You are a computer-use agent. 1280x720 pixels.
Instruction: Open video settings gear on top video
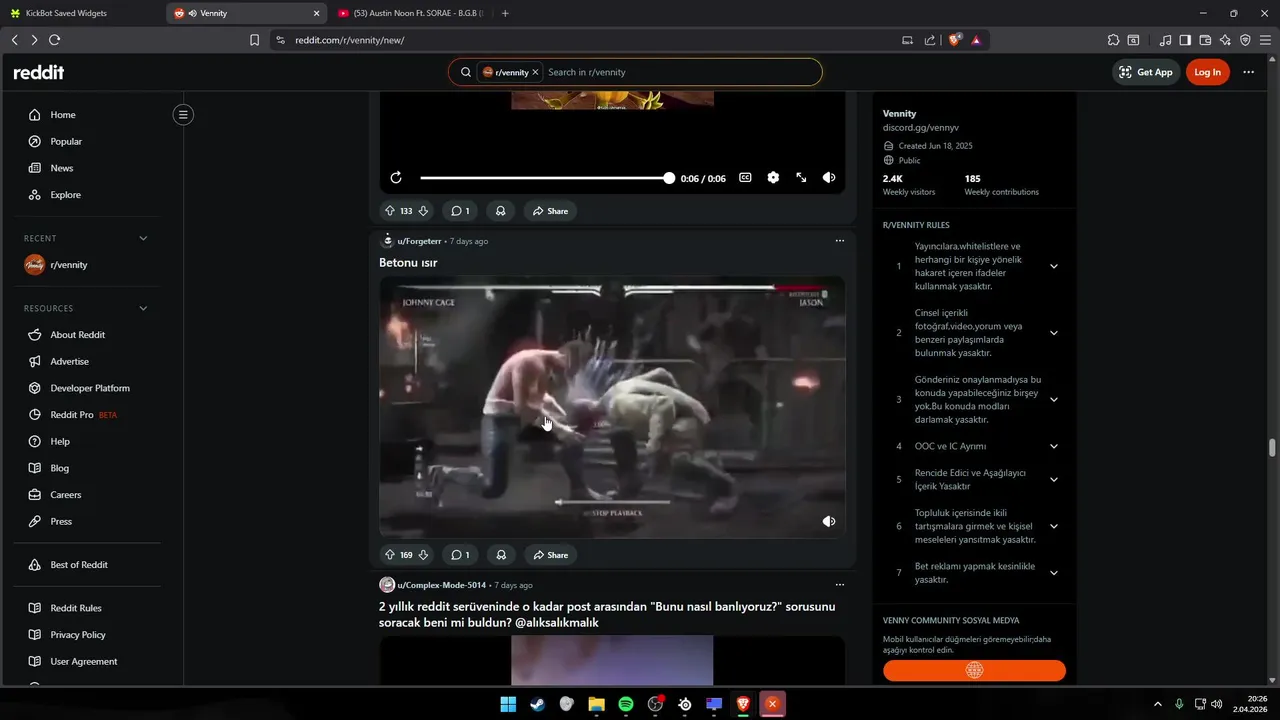(x=773, y=178)
